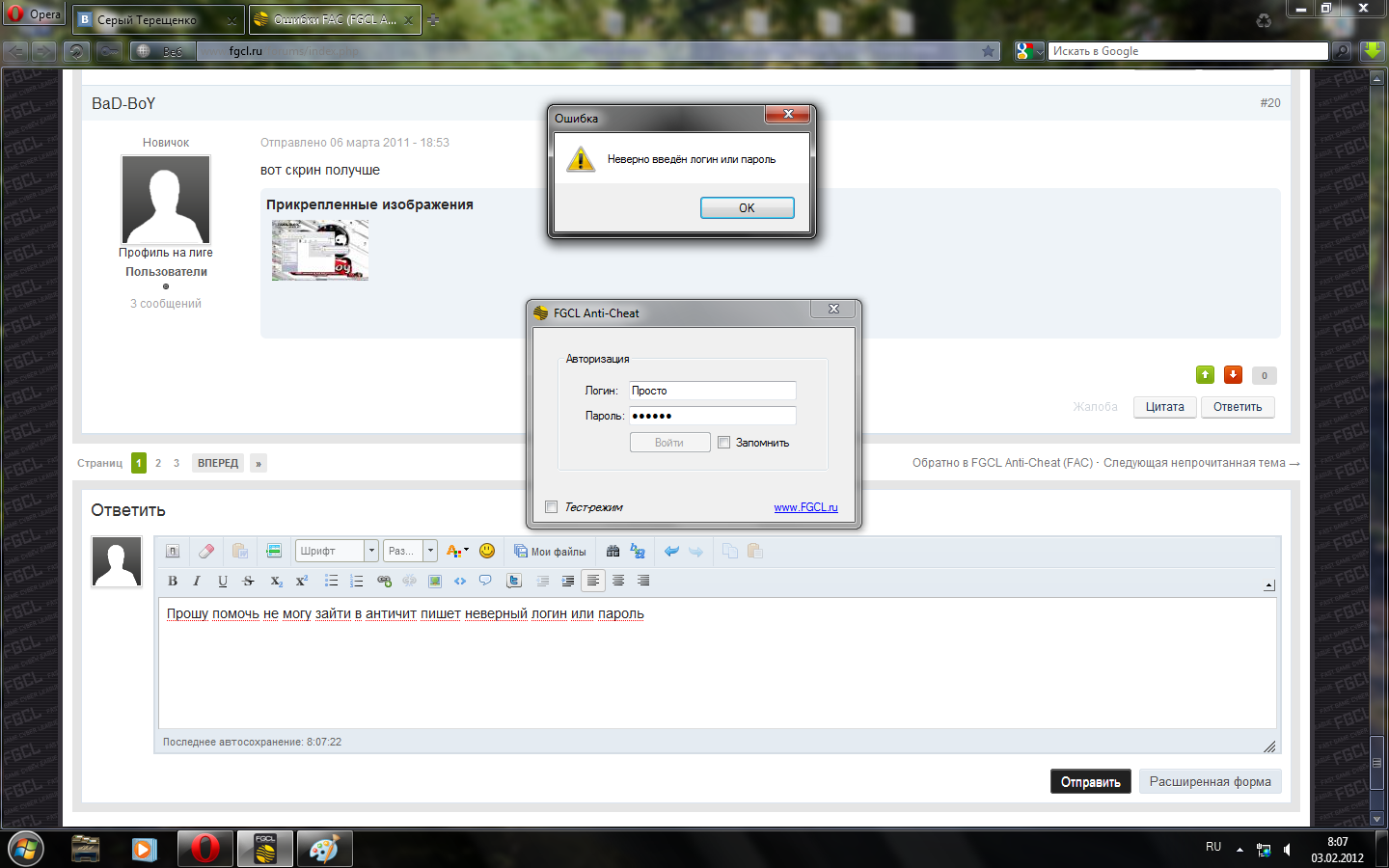This screenshot has height=868, width=1389.
Task: Click the closed tabs trash icon
Action: point(1264,20)
